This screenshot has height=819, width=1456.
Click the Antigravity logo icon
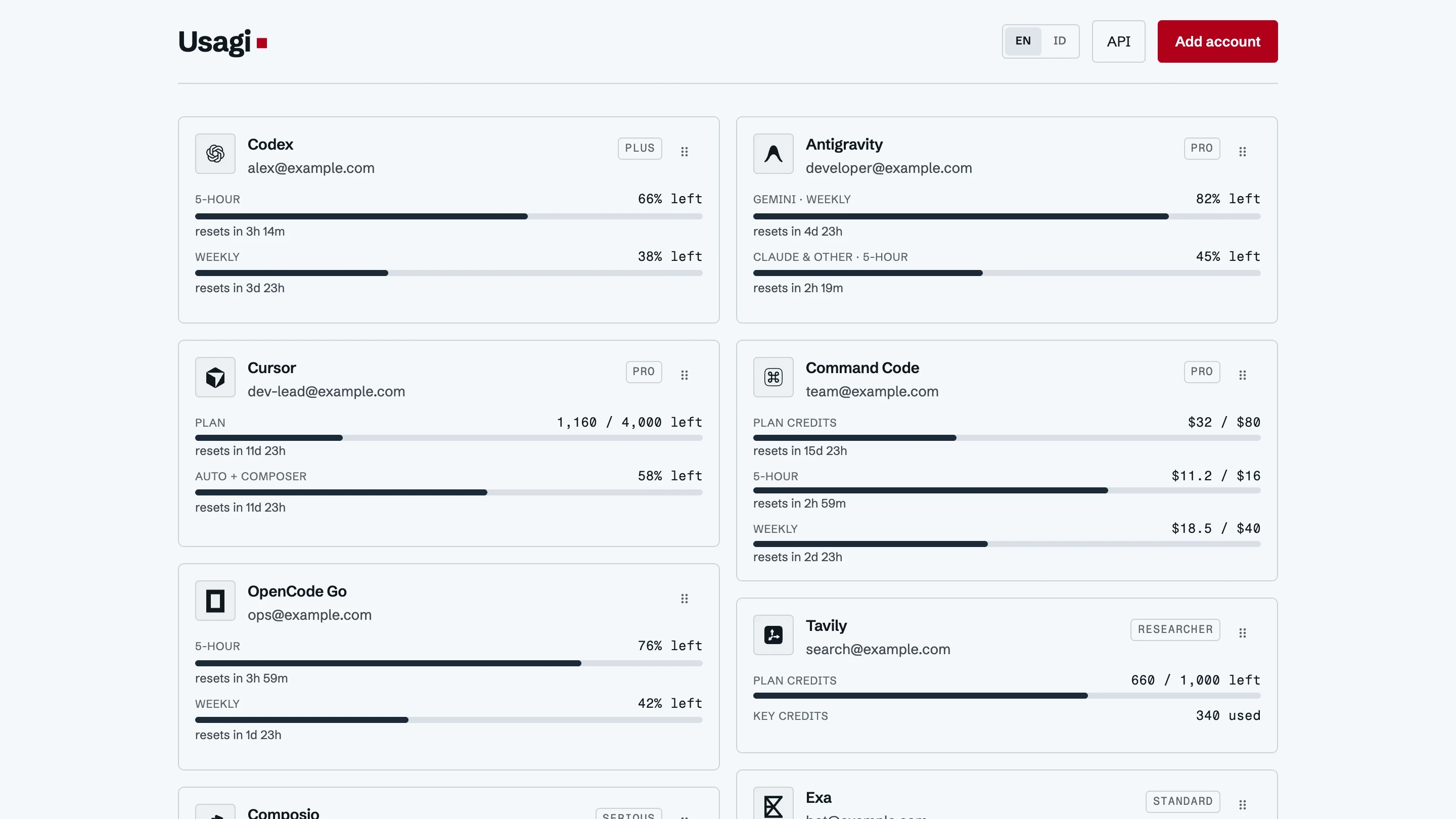coord(773,153)
